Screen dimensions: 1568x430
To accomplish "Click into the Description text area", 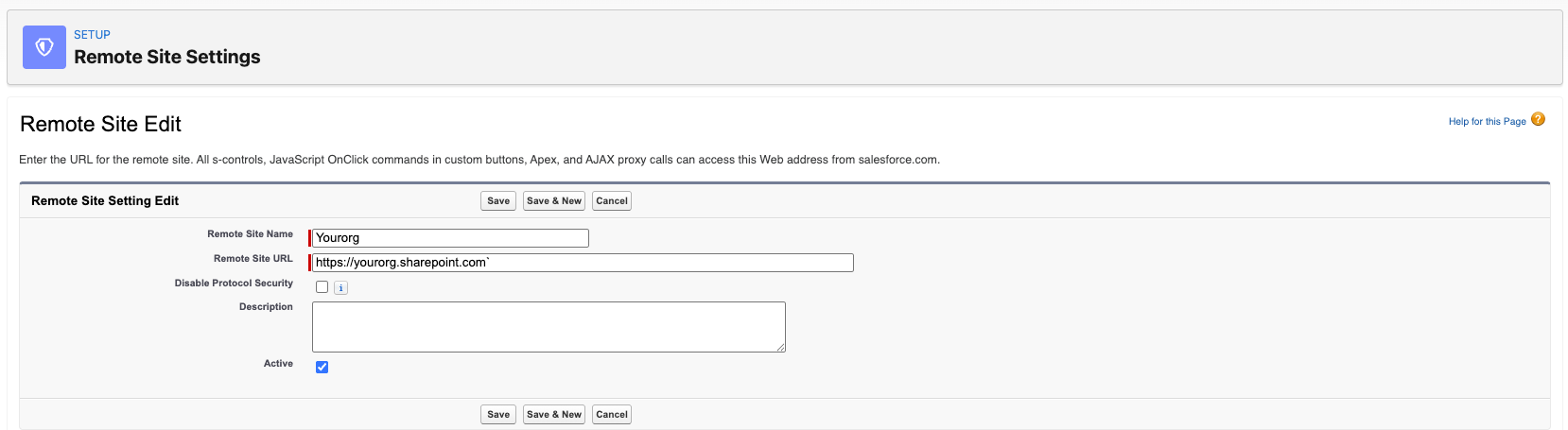I will 549,327.
